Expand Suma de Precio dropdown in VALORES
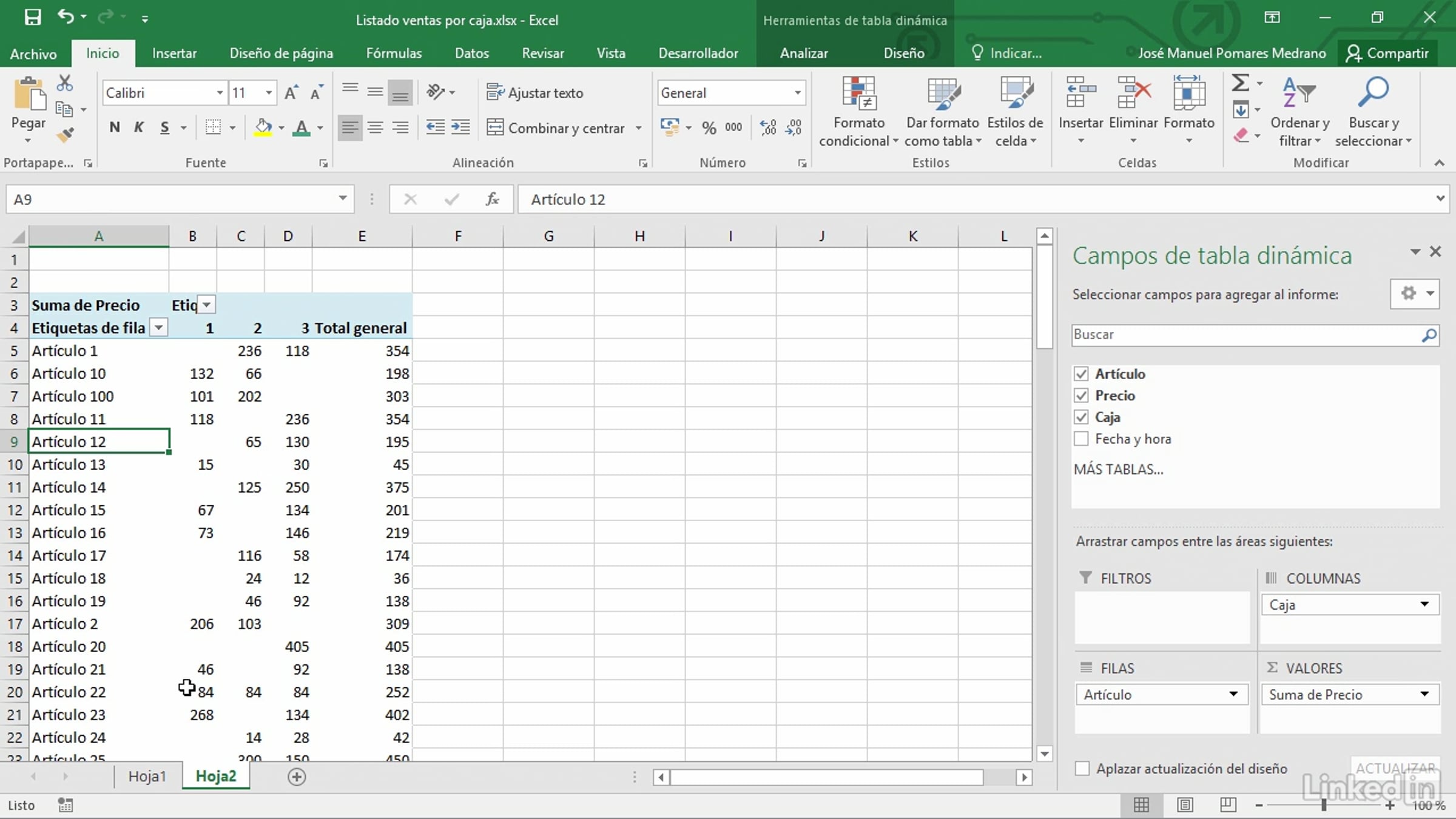 (1424, 694)
